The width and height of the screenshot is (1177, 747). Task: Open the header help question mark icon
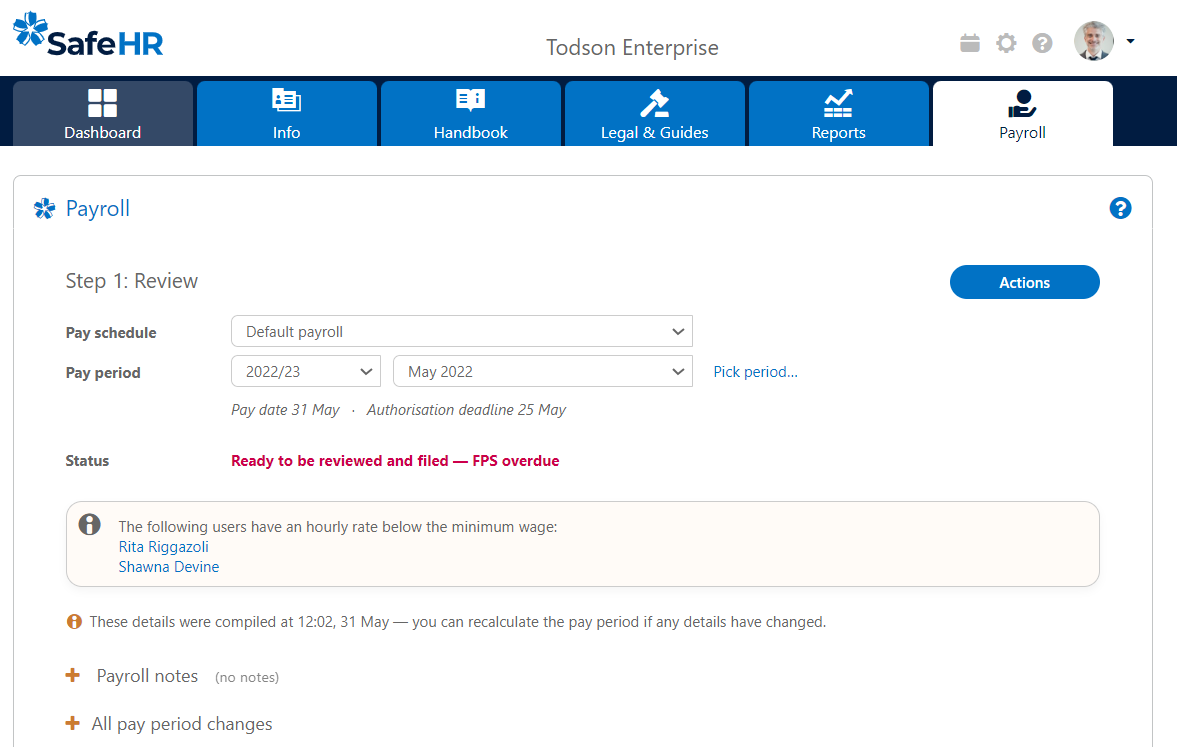[1042, 43]
